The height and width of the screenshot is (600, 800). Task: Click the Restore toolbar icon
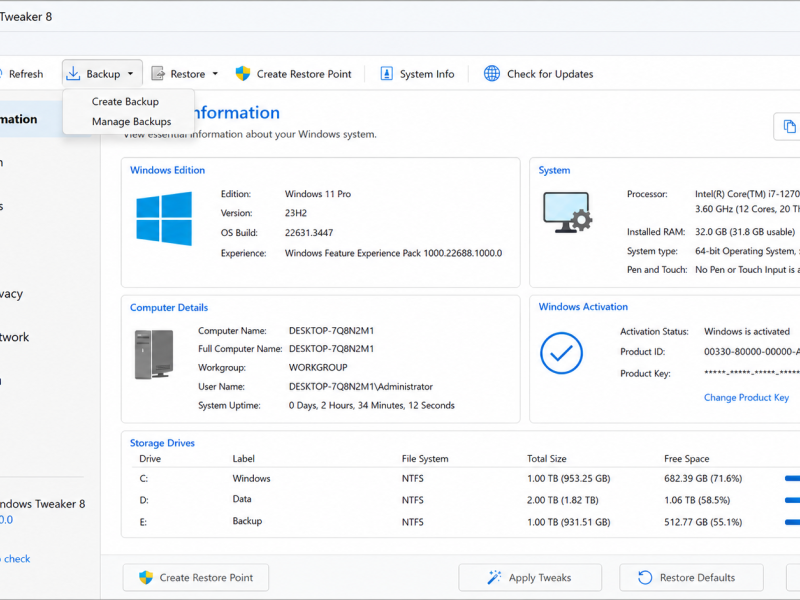[x=158, y=73]
